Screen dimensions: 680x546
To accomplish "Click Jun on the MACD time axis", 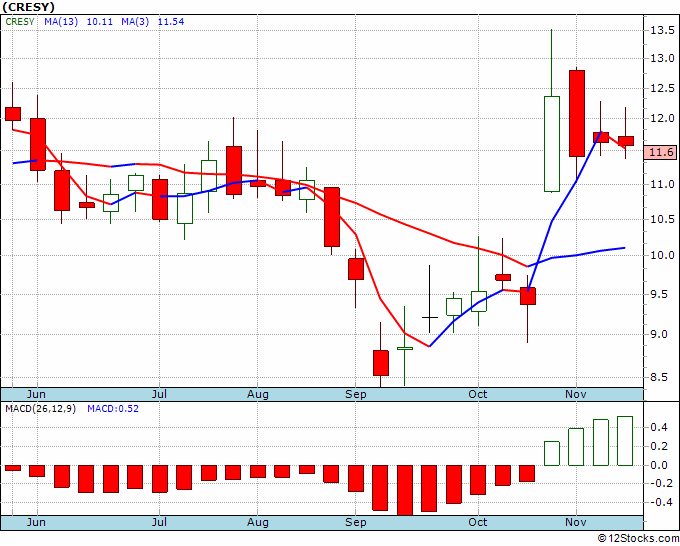I will (x=36, y=522).
